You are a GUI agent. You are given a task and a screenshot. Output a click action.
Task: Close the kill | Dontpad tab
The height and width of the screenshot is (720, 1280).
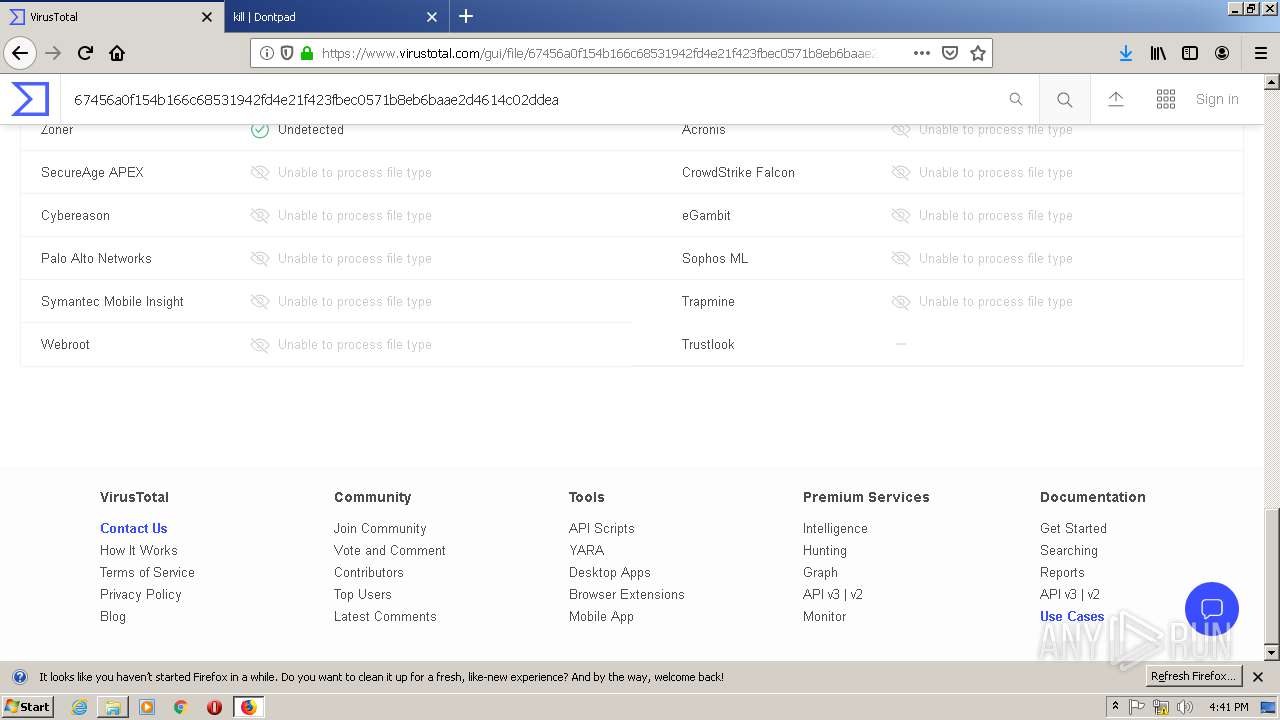point(432,17)
